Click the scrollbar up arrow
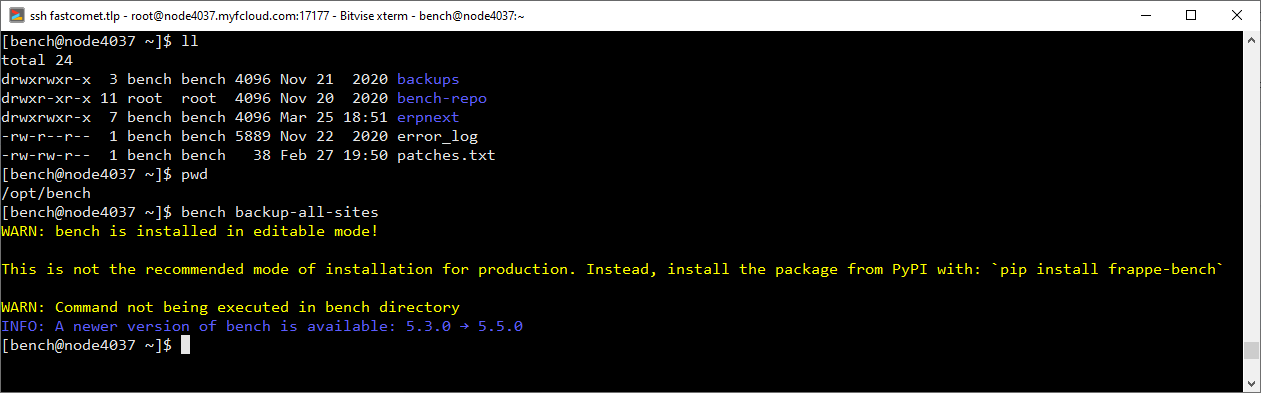 pos(1251,41)
